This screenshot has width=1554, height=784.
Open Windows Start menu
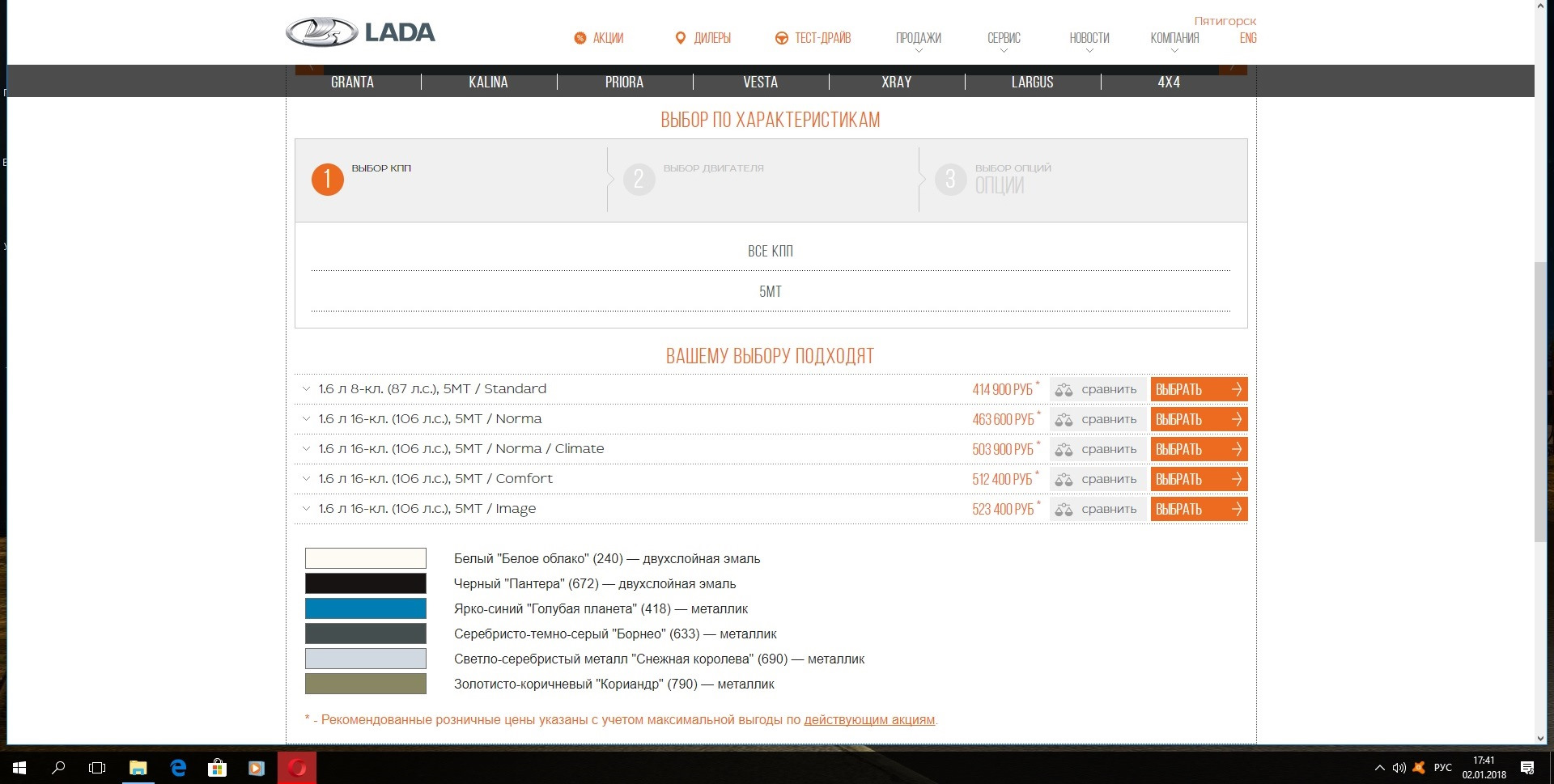(x=19, y=768)
